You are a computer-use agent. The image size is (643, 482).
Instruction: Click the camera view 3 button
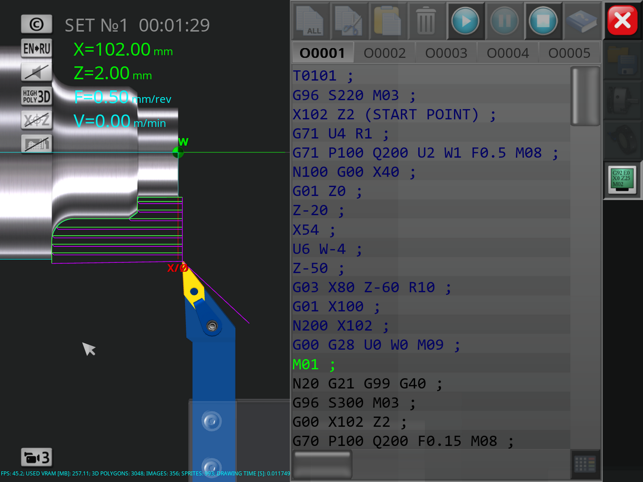pyautogui.click(x=36, y=457)
